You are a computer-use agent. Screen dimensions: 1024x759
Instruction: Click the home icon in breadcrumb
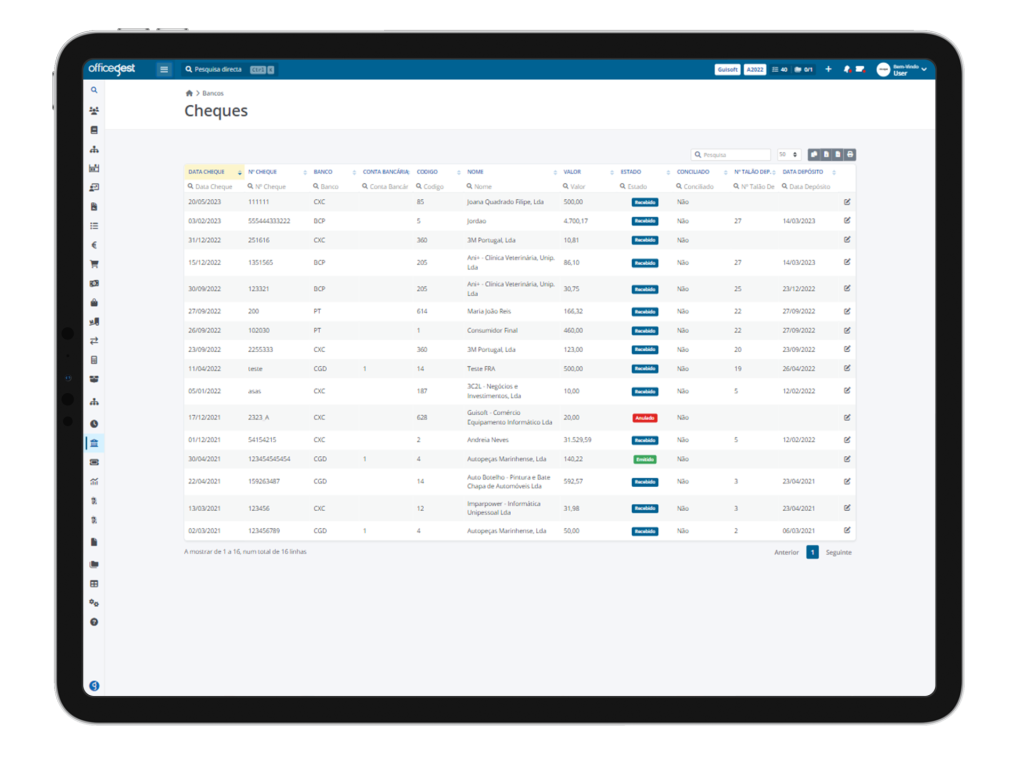(189, 93)
